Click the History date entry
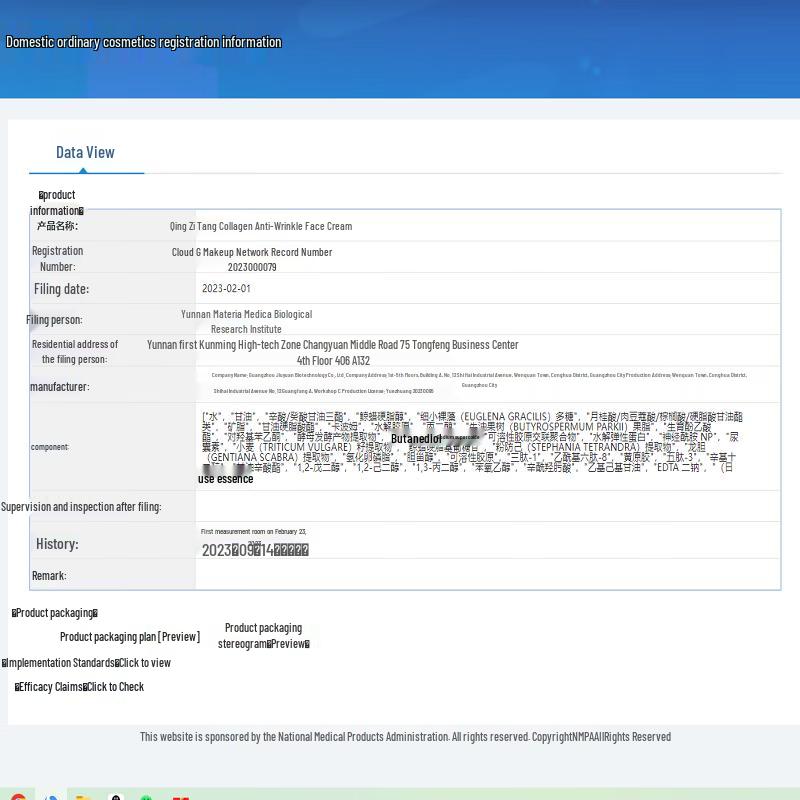 click(x=255, y=550)
